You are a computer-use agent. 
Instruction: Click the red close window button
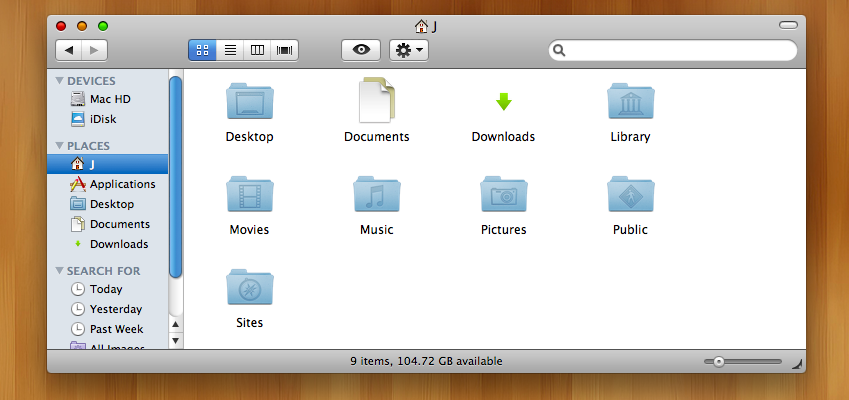[61, 26]
